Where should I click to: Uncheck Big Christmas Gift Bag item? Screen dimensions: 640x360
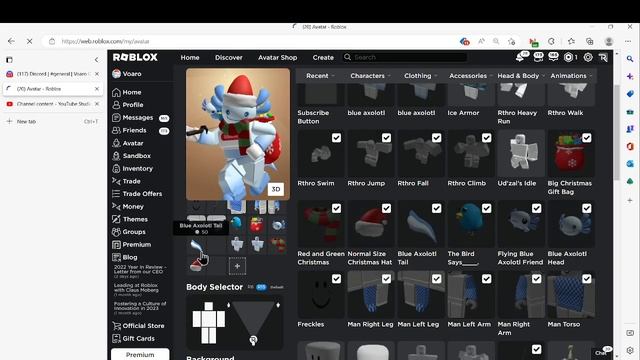587,138
